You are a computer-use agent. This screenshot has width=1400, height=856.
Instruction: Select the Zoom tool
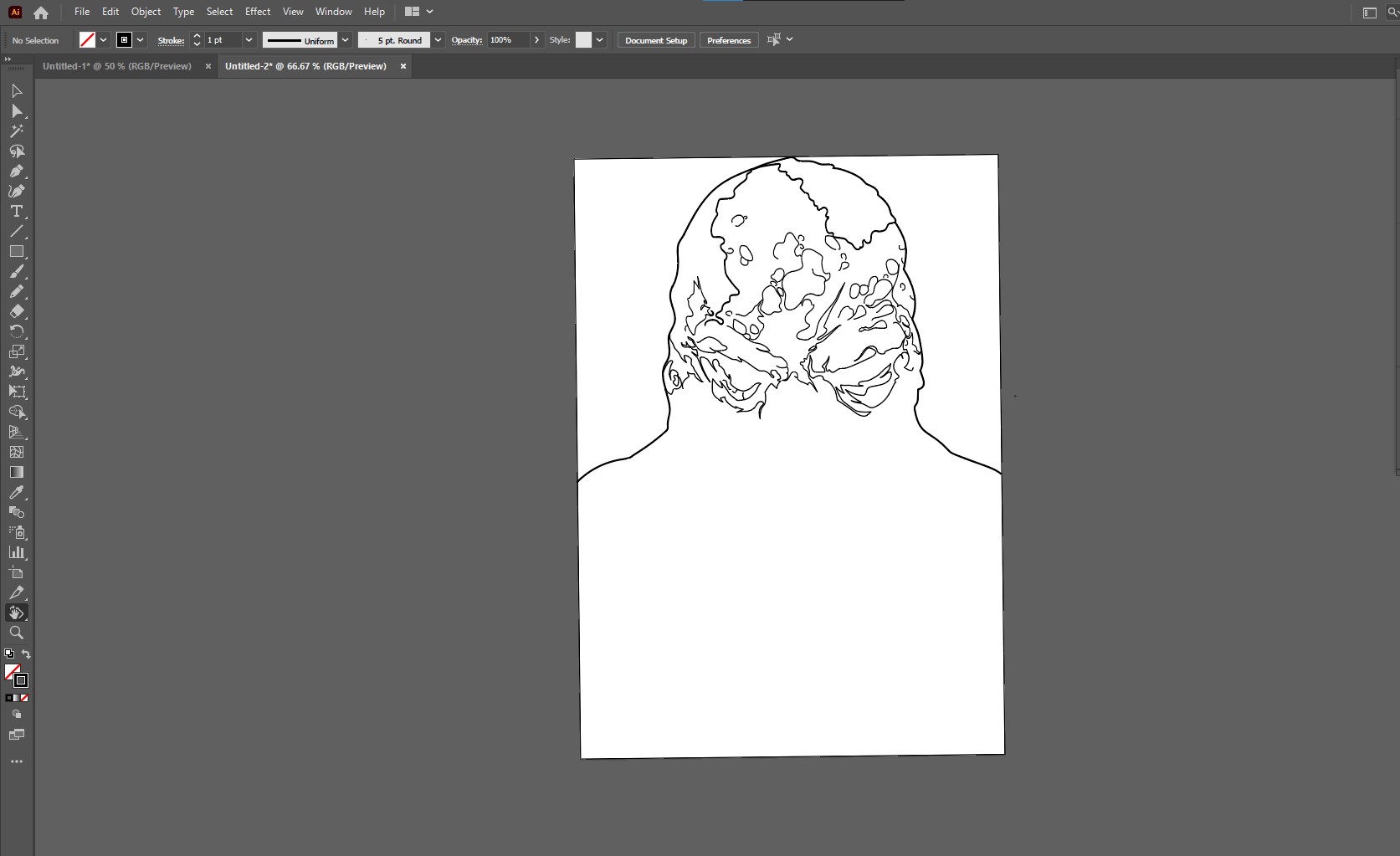pos(17,633)
